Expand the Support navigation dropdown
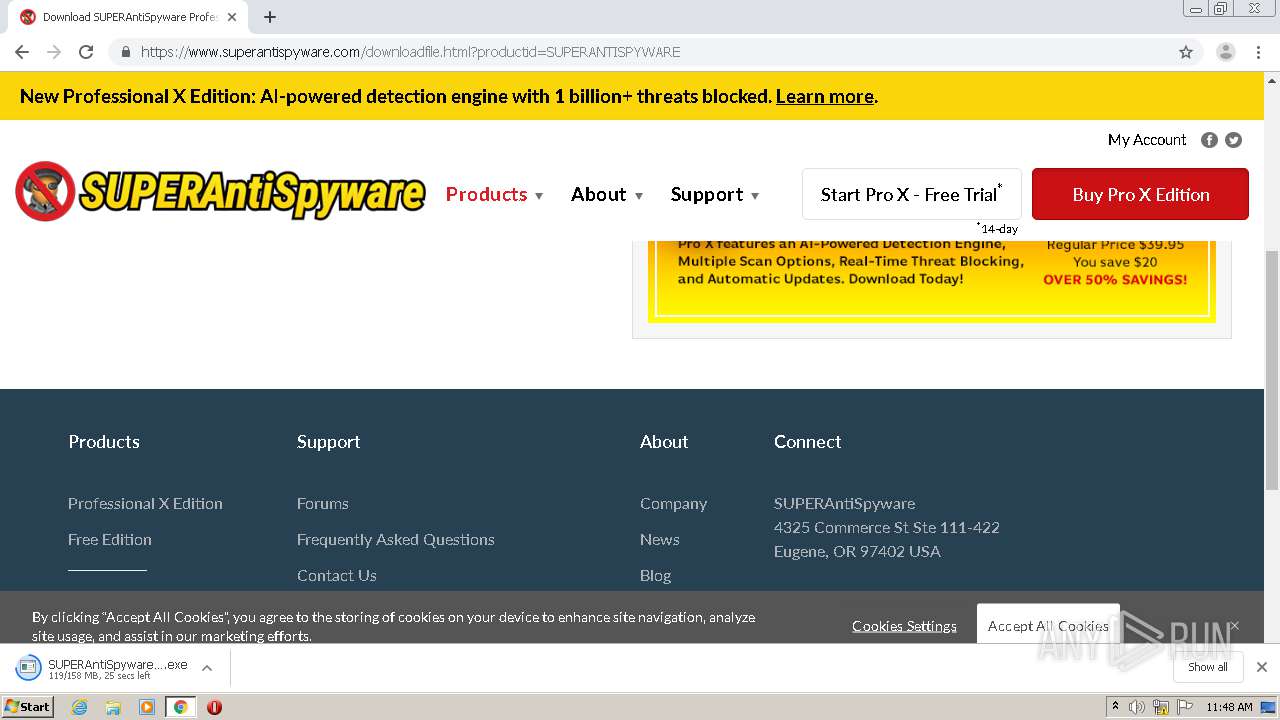Image resolution: width=1280 pixels, height=720 pixels. coord(715,195)
